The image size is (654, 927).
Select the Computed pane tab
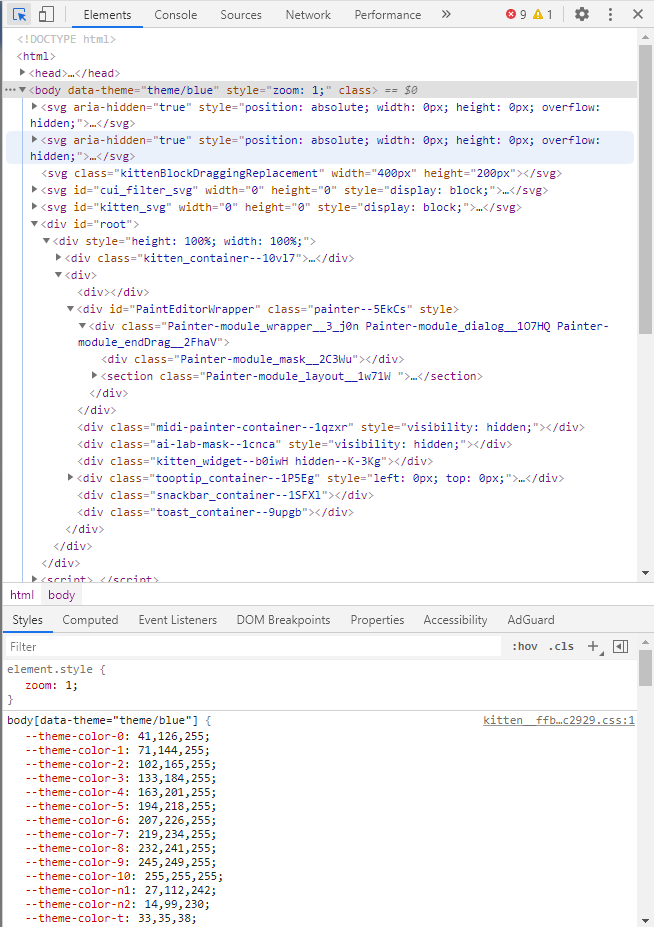90,620
